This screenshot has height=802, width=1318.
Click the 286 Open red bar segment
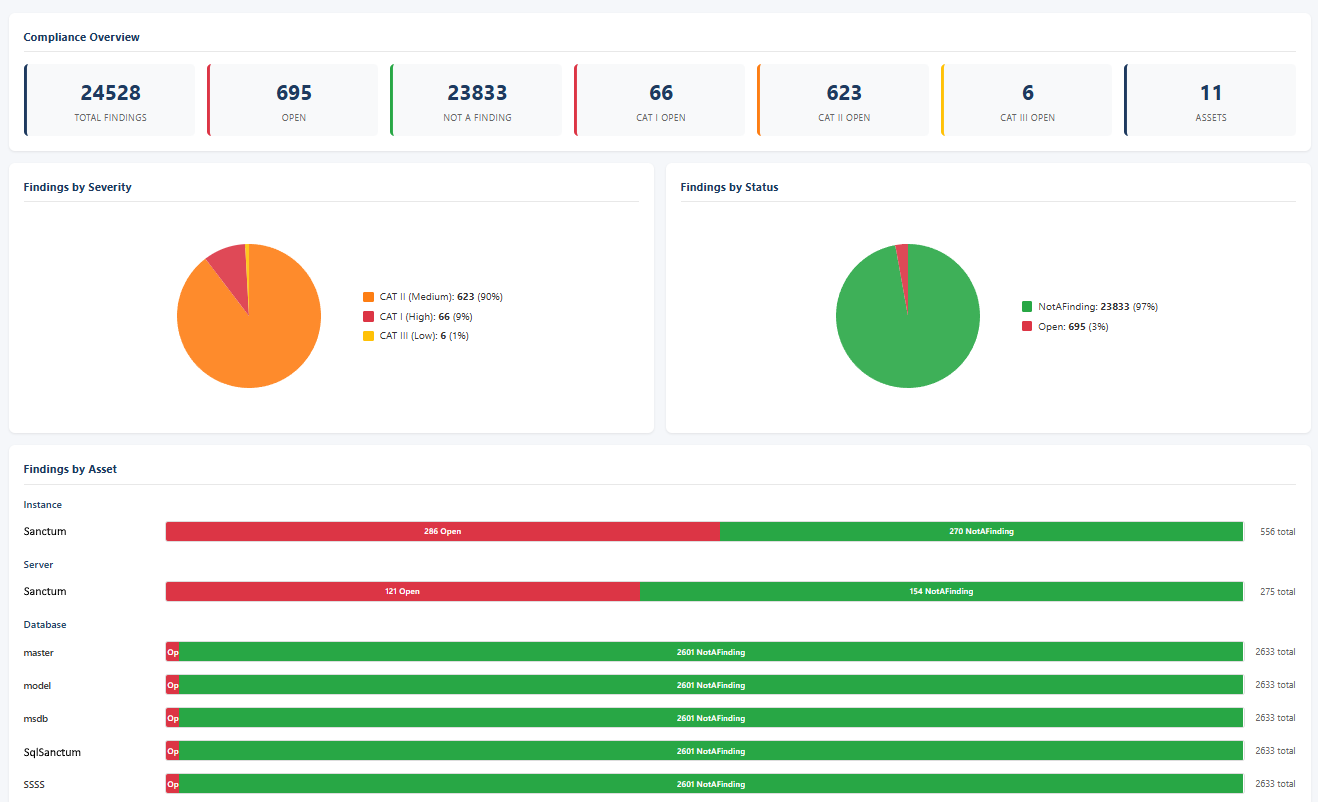click(442, 532)
